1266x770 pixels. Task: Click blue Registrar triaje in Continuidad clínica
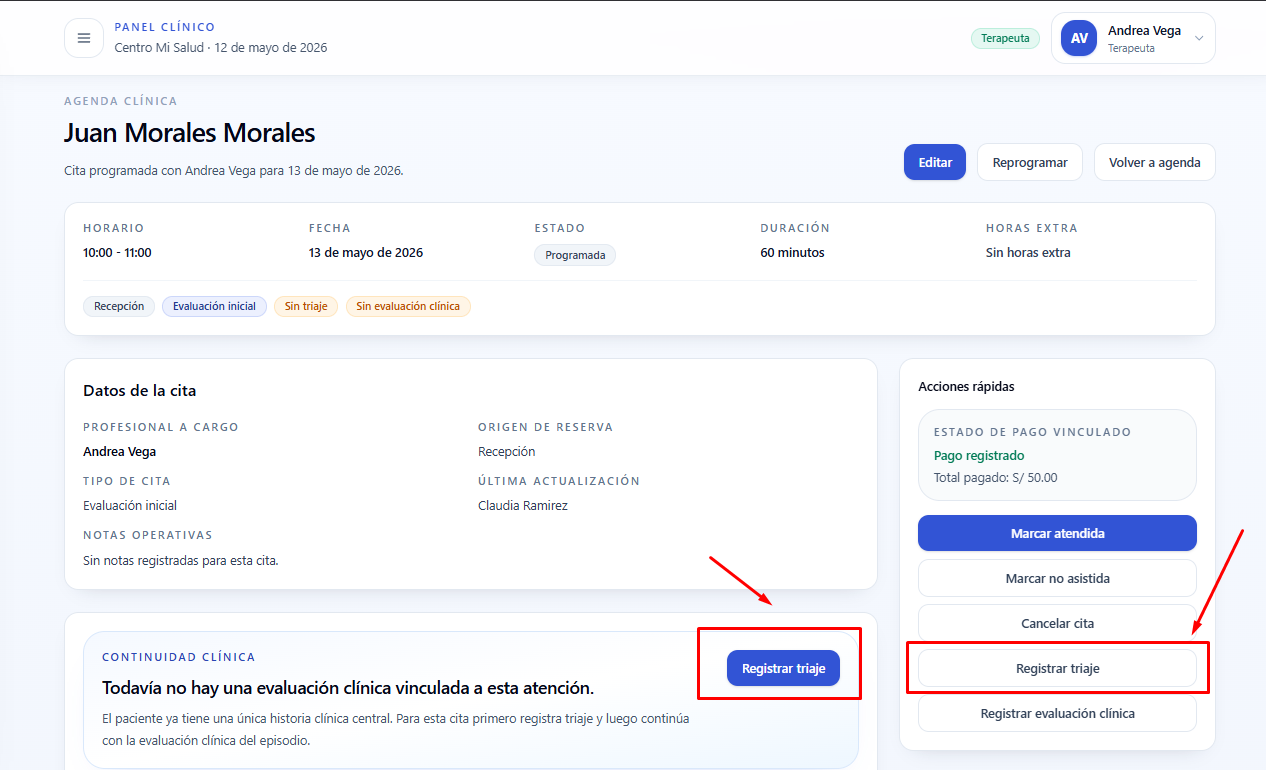[x=783, y=668]
